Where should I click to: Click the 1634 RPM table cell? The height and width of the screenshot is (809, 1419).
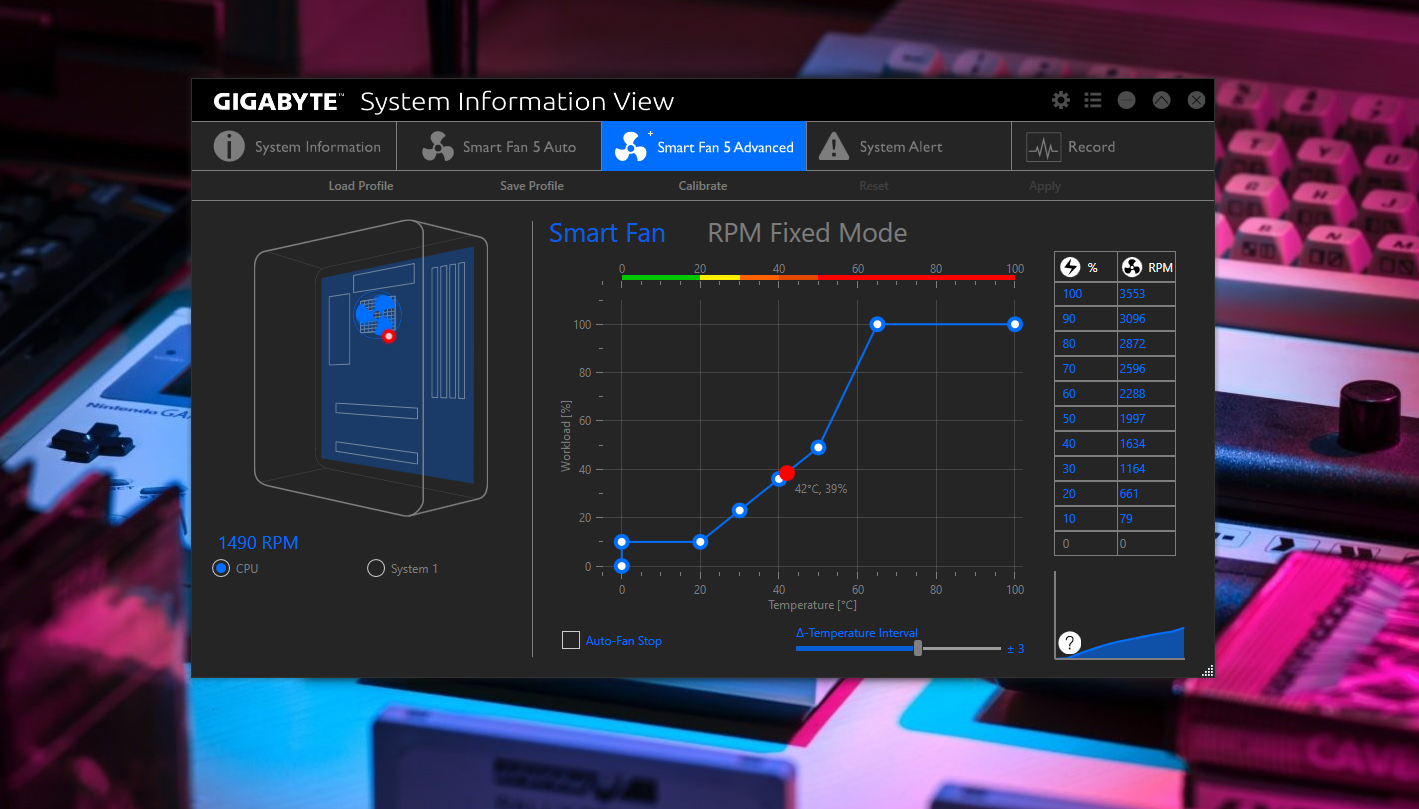tap(1146, 444)
